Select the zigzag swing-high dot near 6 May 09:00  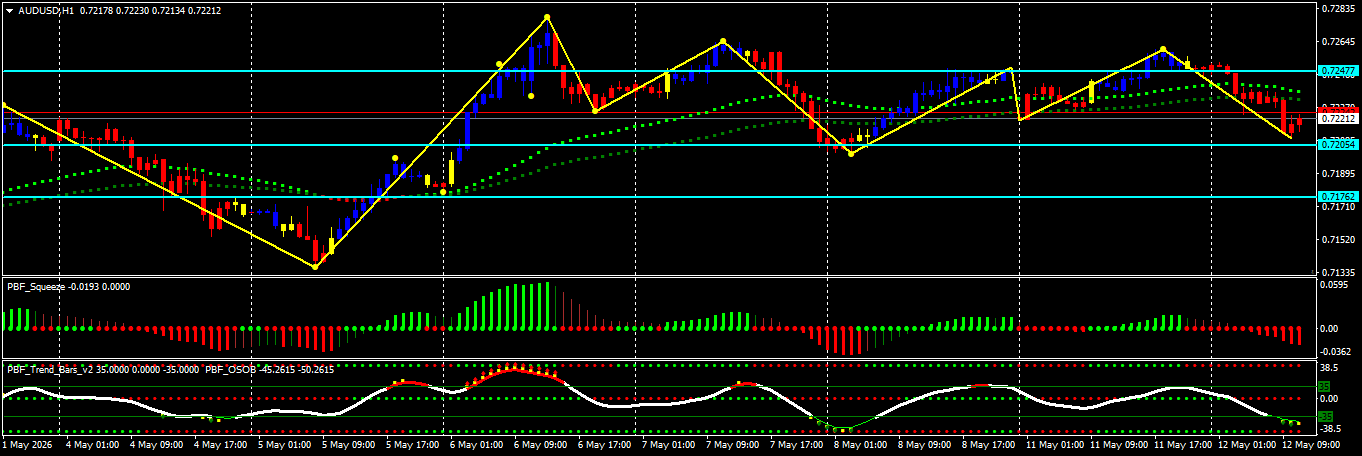(x=547, y=17)
